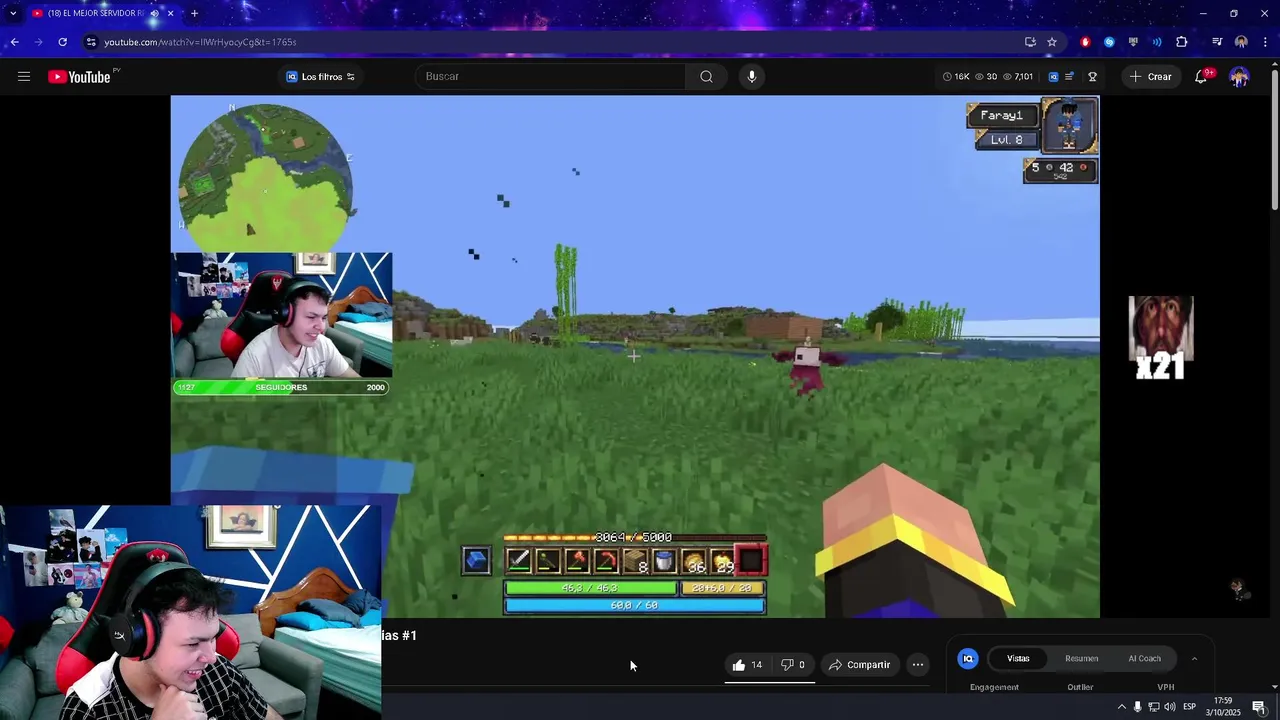This screenshot has height=720, width=1280.
Task: Click the vidIQ round logo in stats panel
Action: (967, 659)
